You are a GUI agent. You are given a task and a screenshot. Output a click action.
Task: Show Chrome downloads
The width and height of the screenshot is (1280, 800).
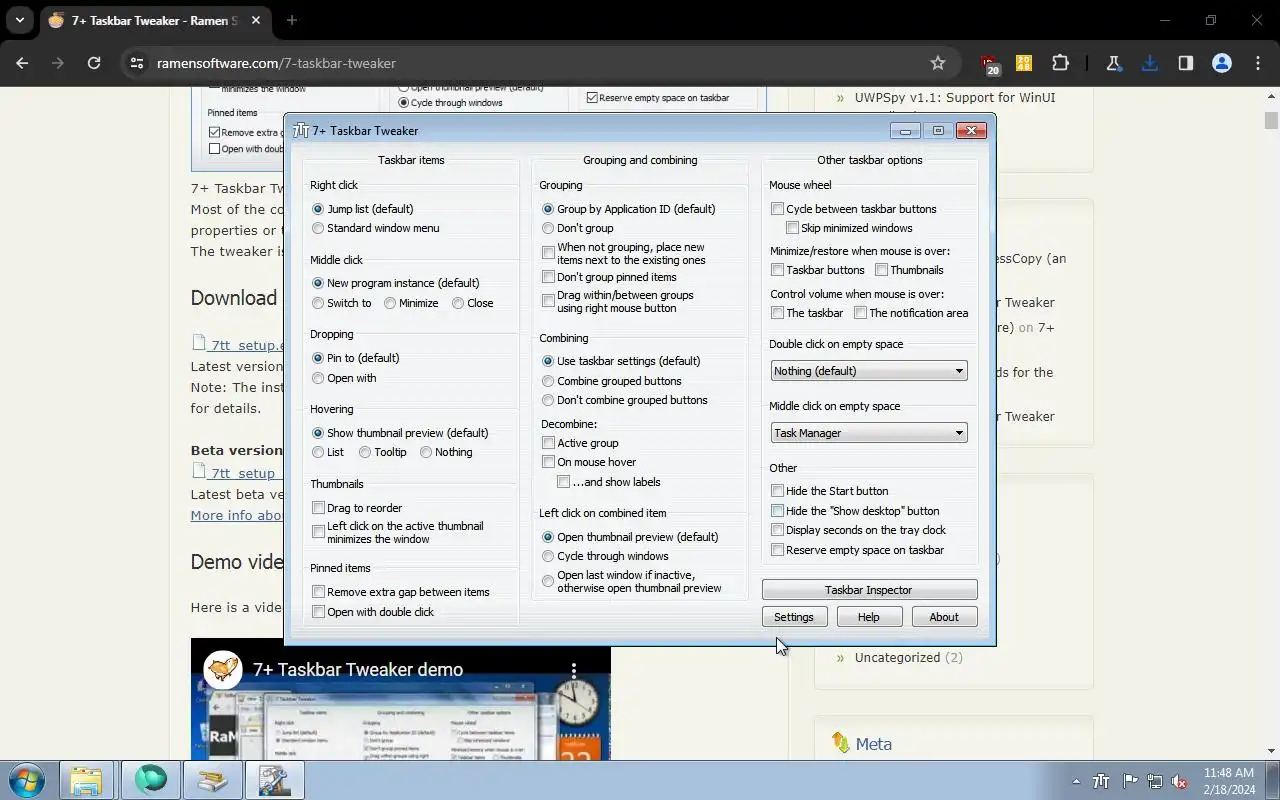[1149, 63]
